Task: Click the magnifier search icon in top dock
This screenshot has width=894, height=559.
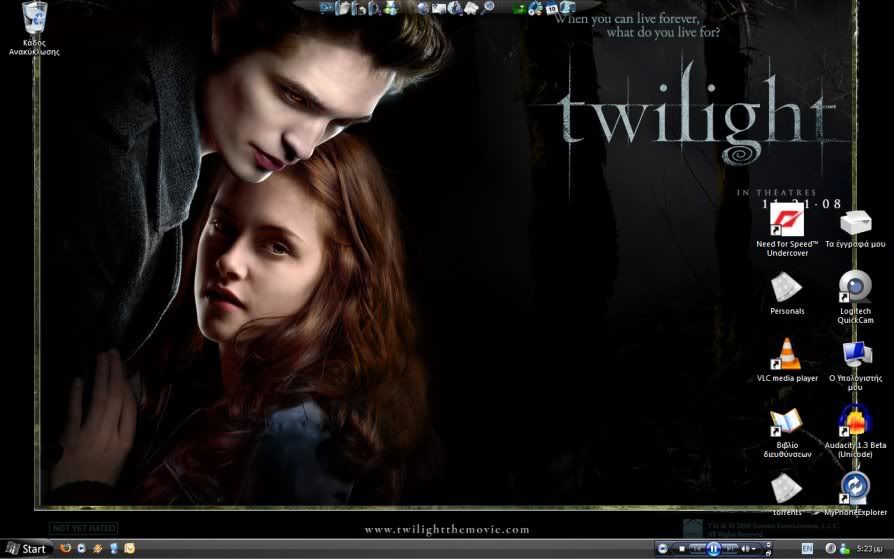Action: pyautogui.click(x=488, y=8)
